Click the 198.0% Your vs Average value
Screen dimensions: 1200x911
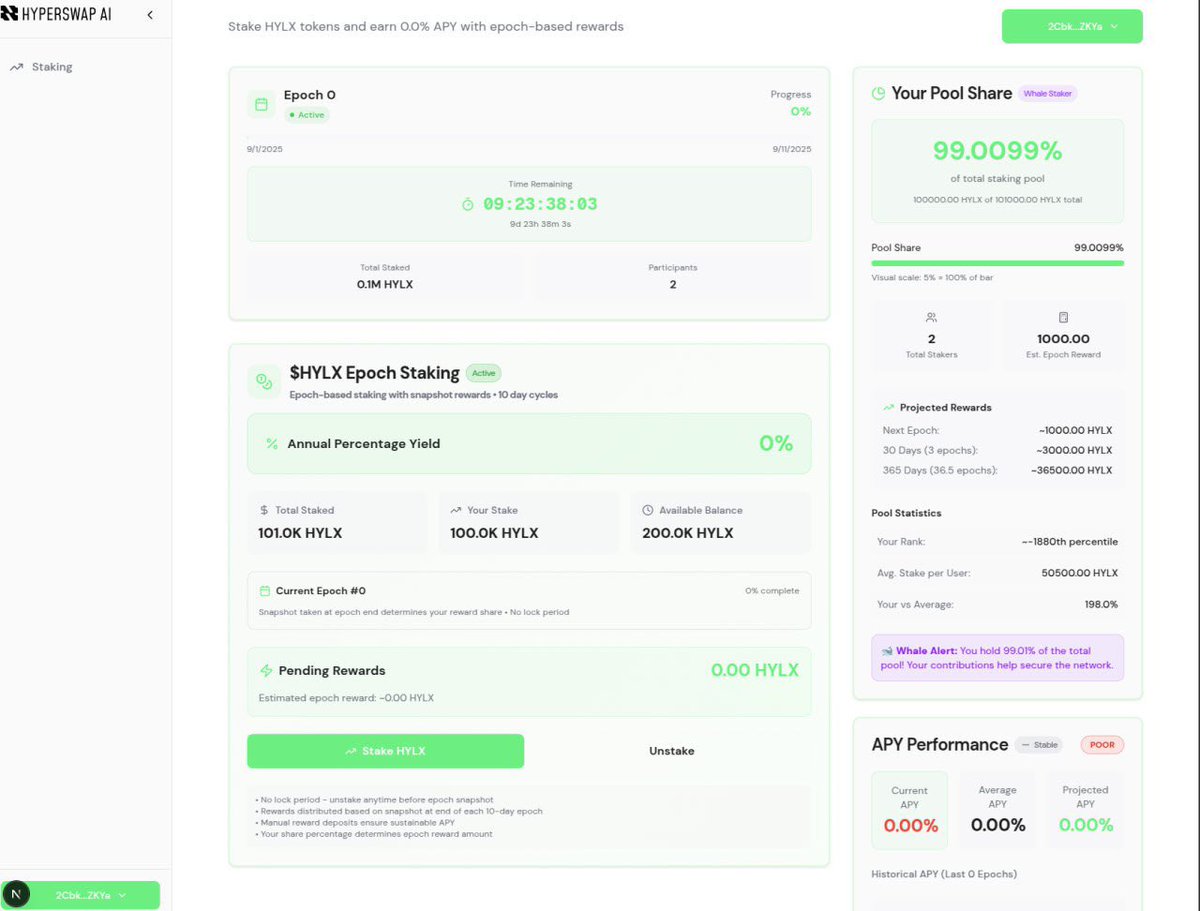[1099, 604]
